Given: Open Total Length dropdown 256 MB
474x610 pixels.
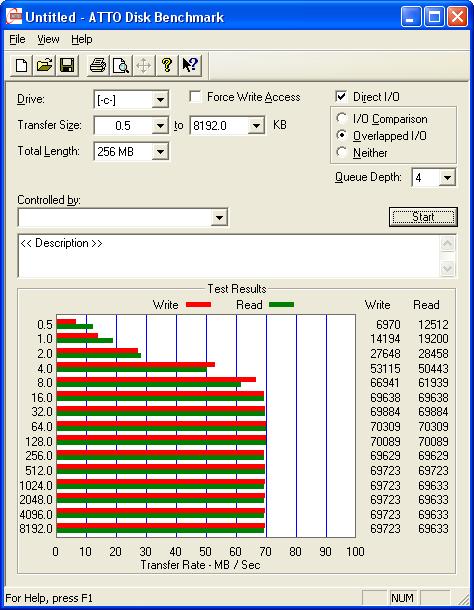Looking at the screenshot, I should [x=160, y=152].
